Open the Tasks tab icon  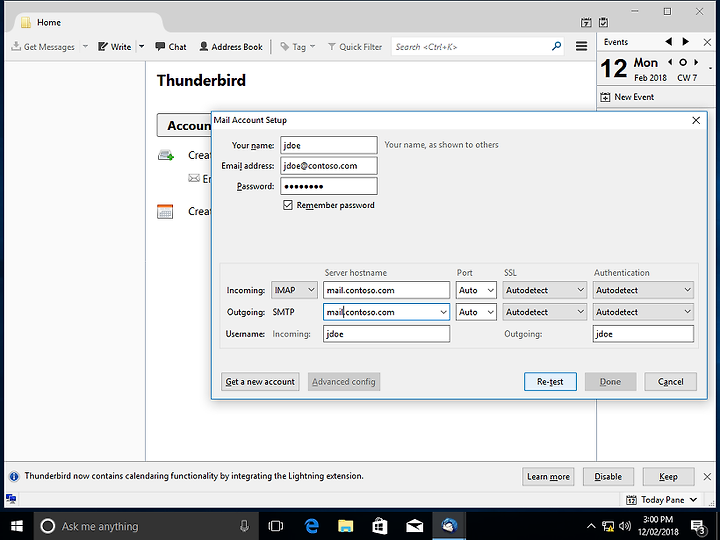pyautogui.click(x=604, y=22)
